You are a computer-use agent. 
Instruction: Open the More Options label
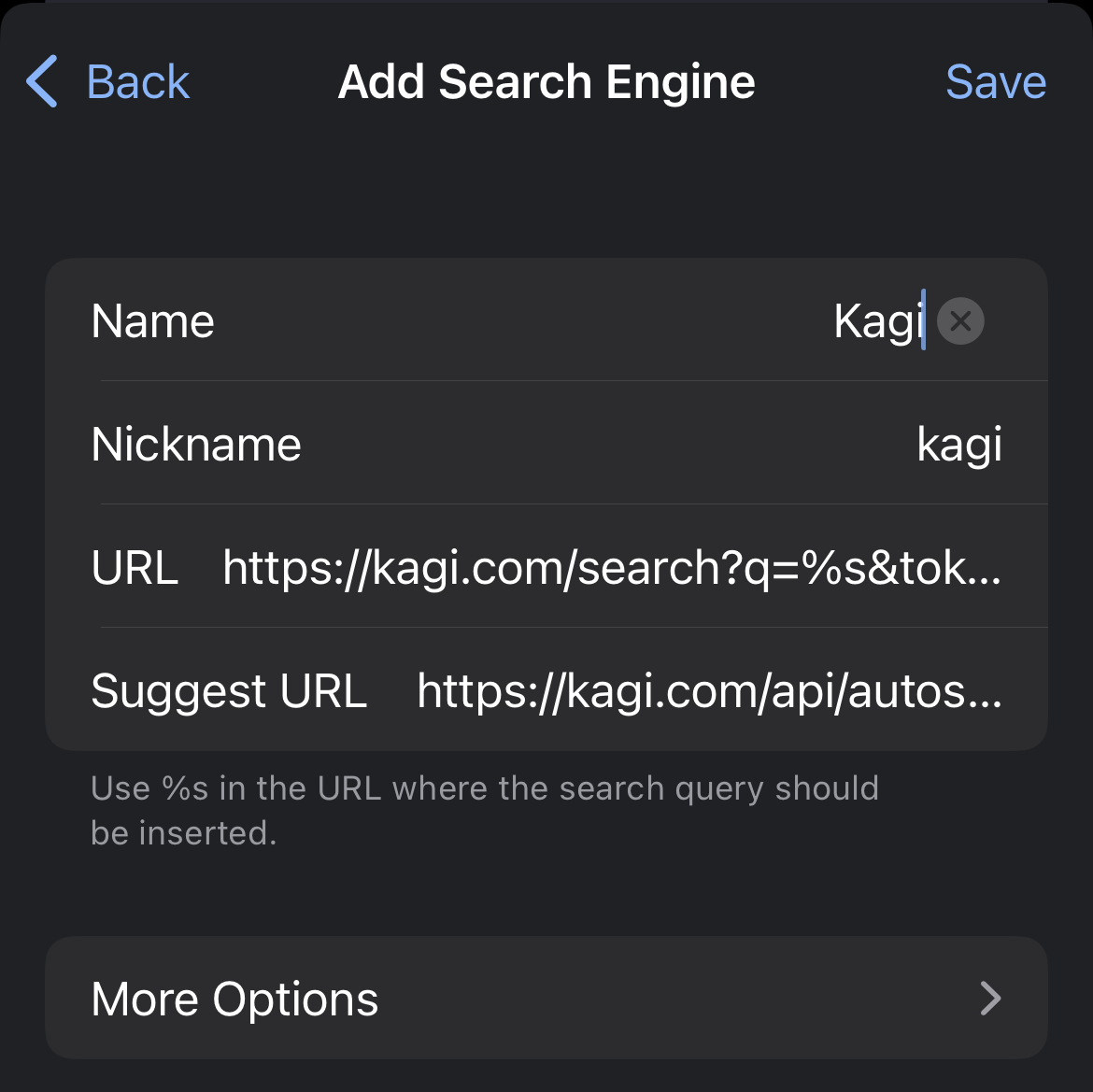pyautogui.click(x=234, y=999)
